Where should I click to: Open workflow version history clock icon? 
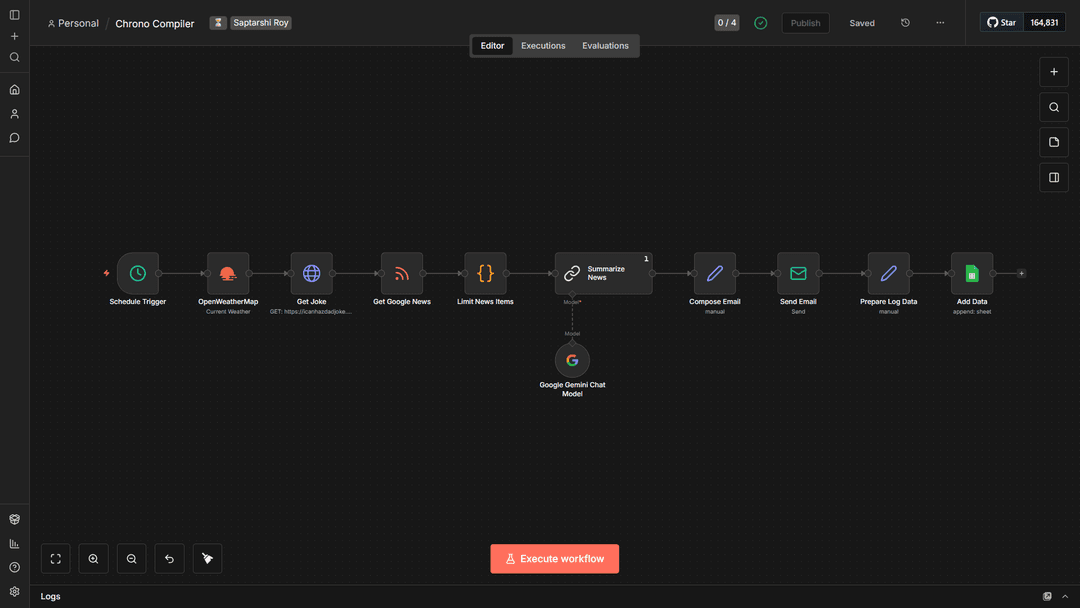coord(905,22)
